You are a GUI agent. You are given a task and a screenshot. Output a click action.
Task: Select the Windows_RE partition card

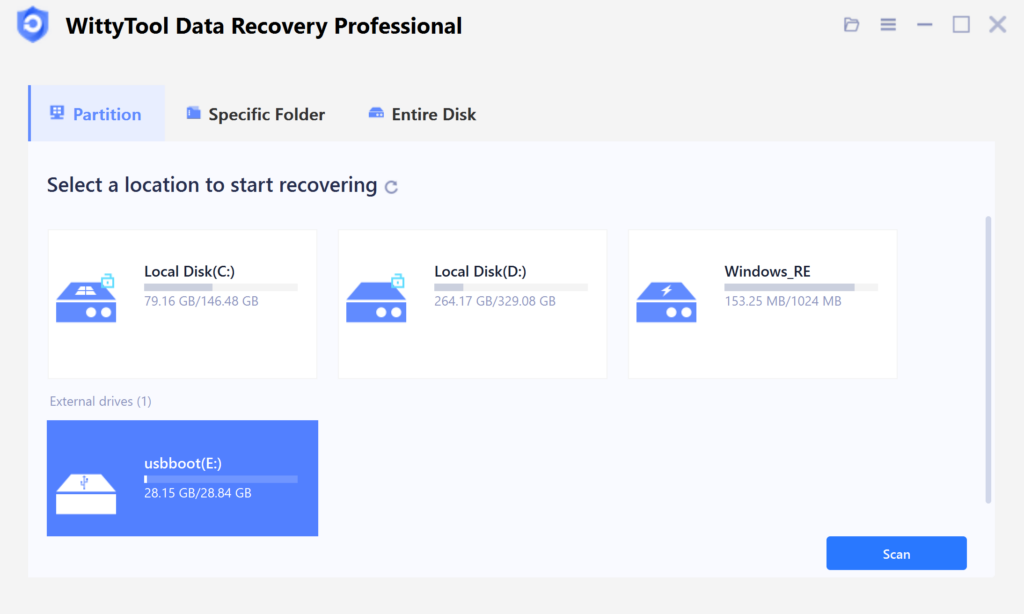coord(762,303)
